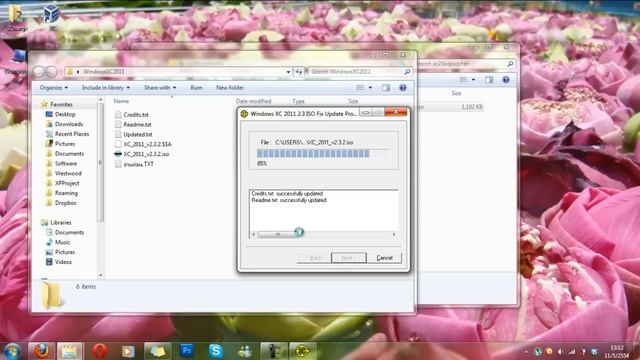Open the Westwood favorite folder
The width and height of the screenshot is (640, 360).
(63, 173)
